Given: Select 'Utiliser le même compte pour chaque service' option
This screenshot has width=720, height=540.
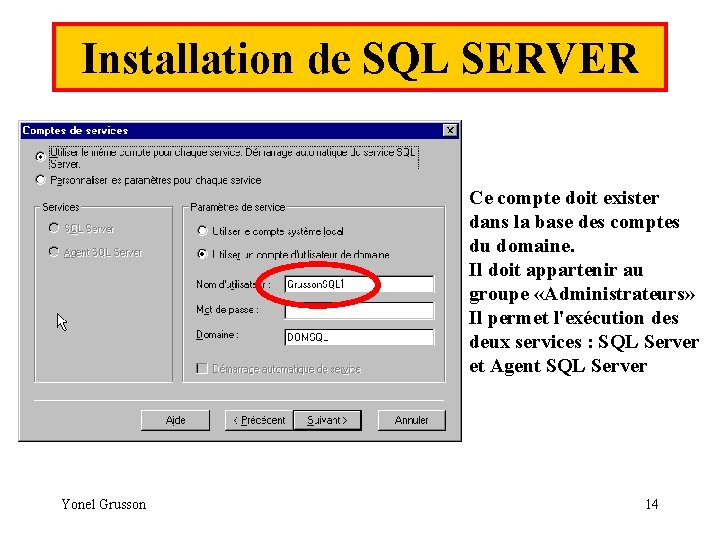Looking at the screenshot, I should (40, 157).
